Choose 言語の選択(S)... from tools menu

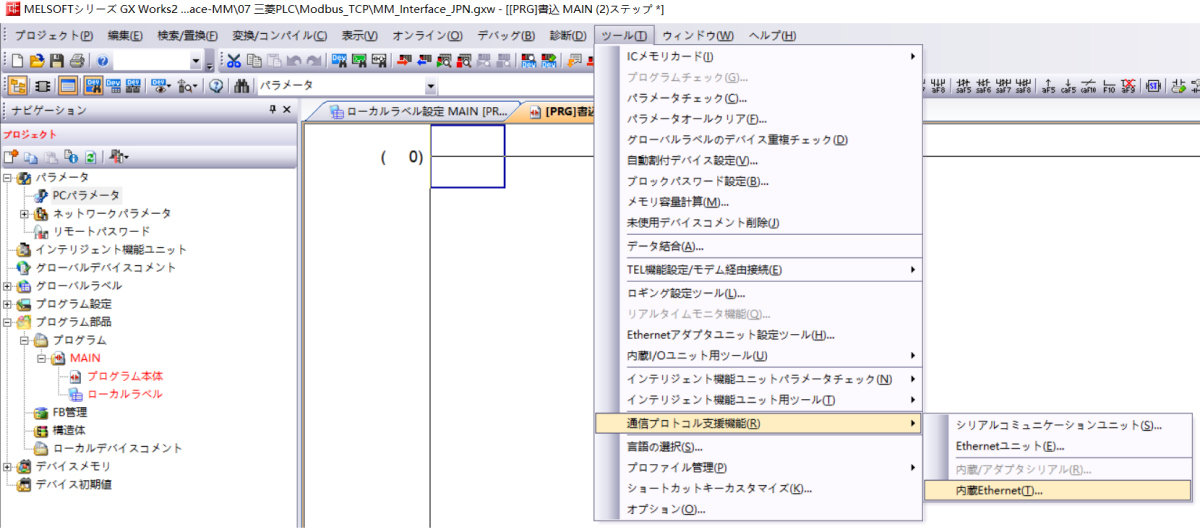tap(759, 446)
